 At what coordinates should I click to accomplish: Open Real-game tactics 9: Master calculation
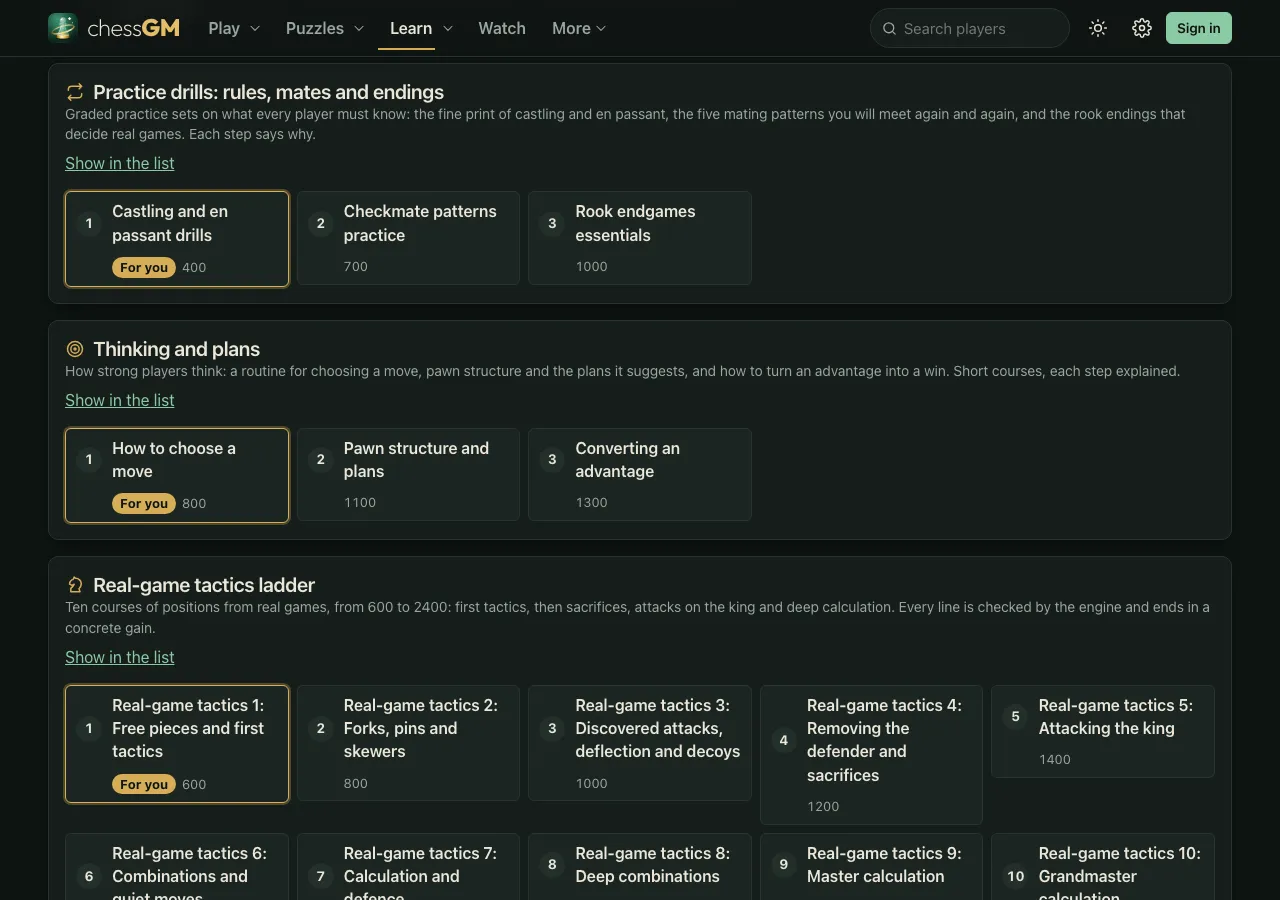pyautogui.click(x=871, y=867)
